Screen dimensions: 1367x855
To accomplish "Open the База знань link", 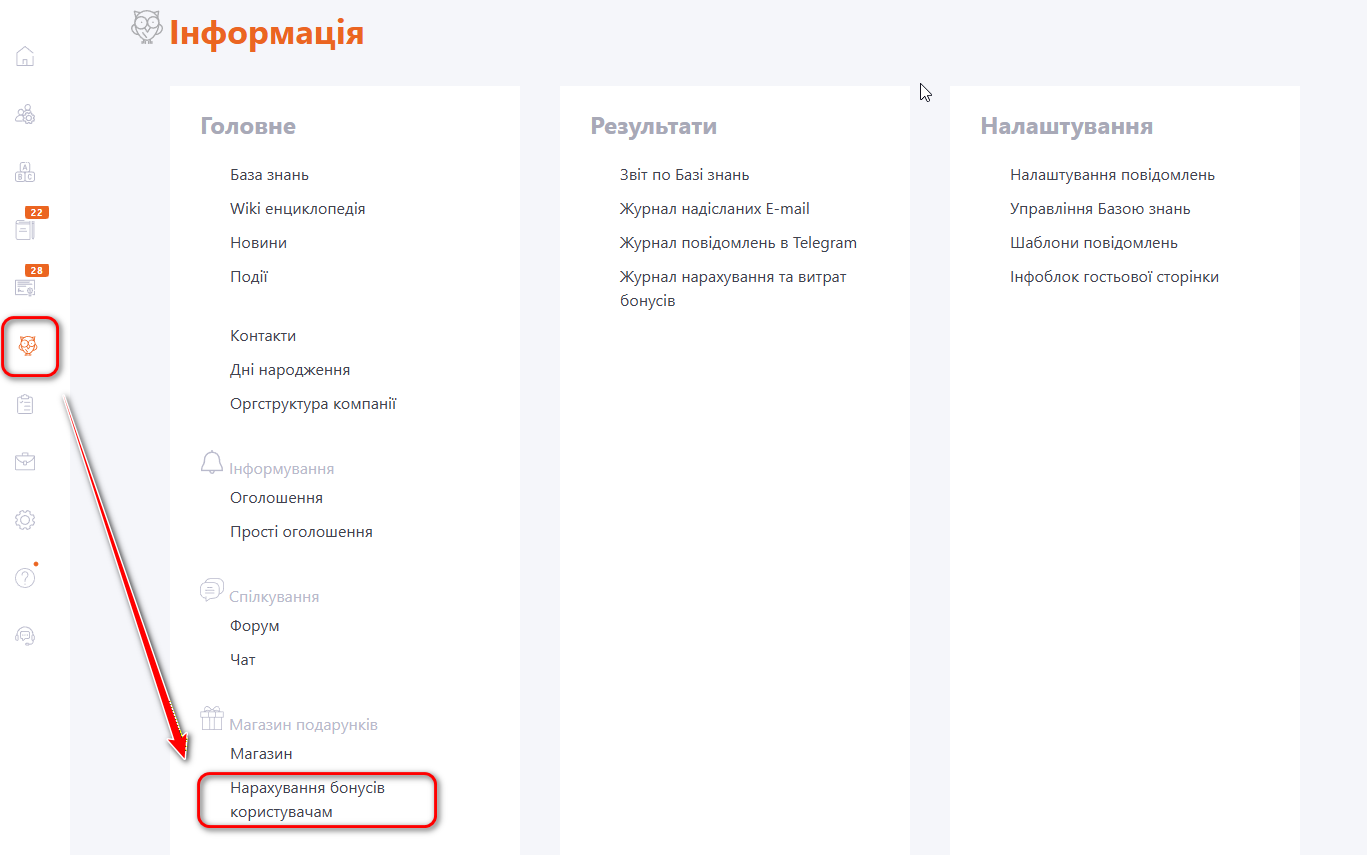I will click(269, 175).
